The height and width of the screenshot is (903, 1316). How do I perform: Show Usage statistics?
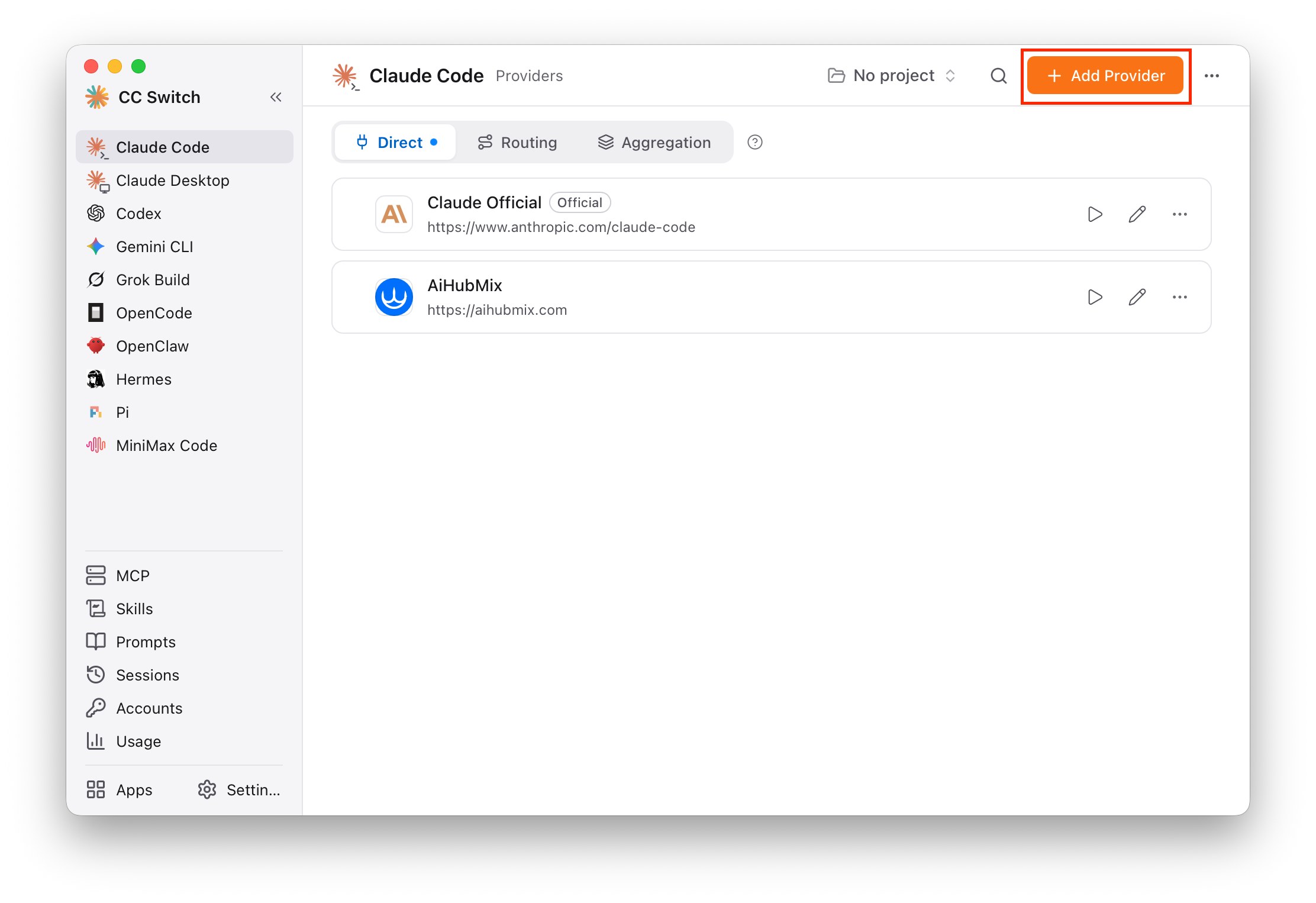[x=185, y=741]
